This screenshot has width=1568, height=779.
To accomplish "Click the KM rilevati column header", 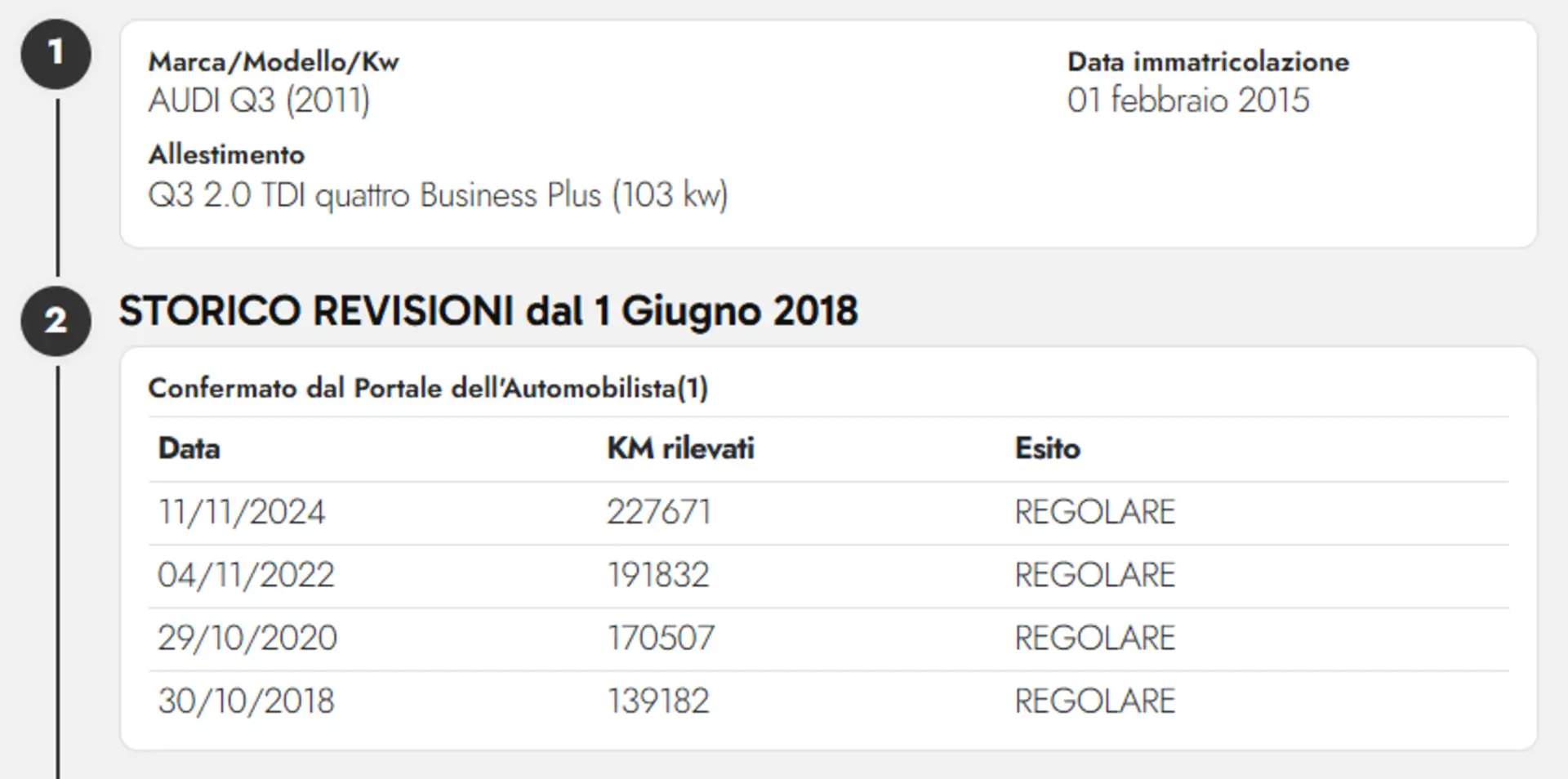I will [680, 448].
